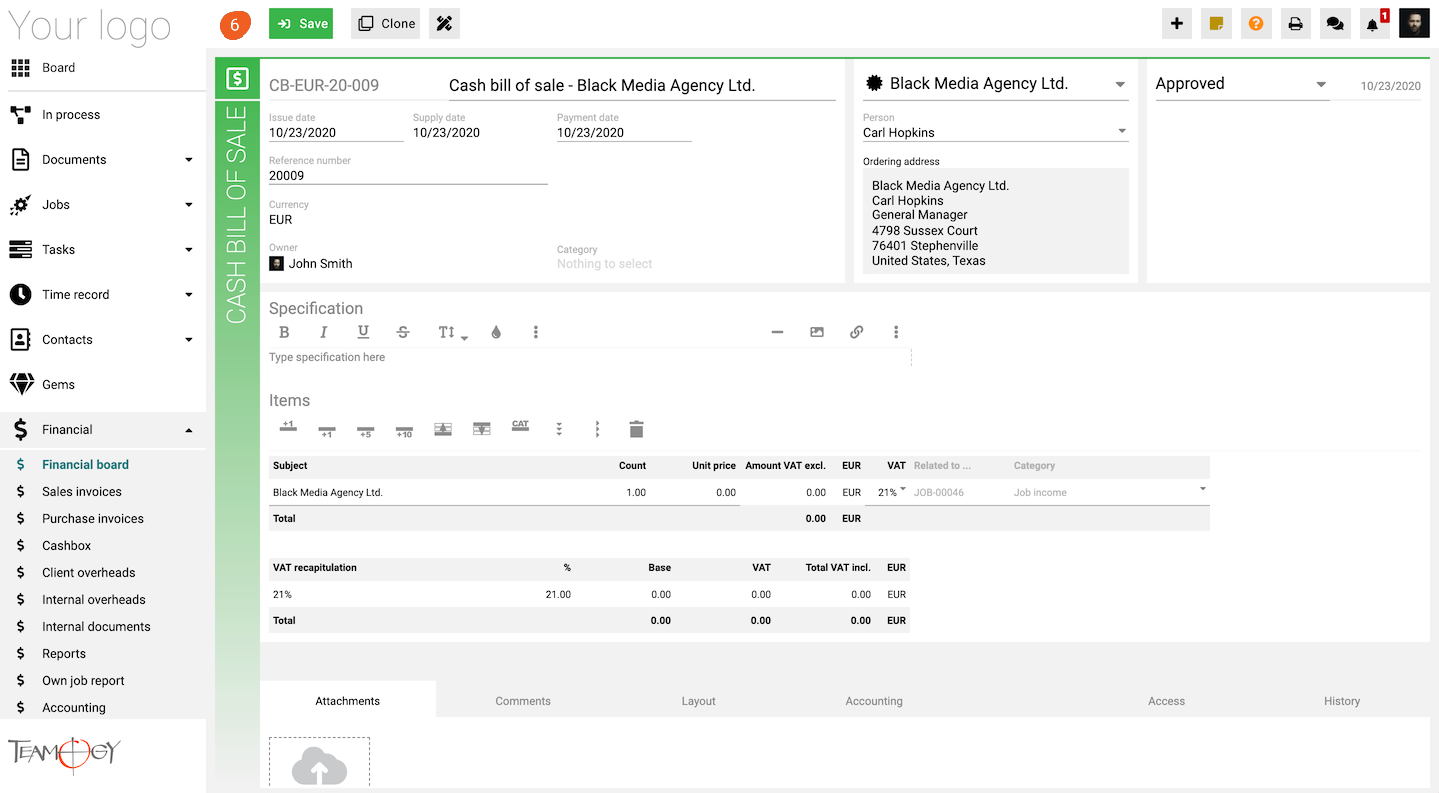Open the client Black Media Agency dropdown
This screenshot has width=1439, height=793.
tap(1120, 85)
